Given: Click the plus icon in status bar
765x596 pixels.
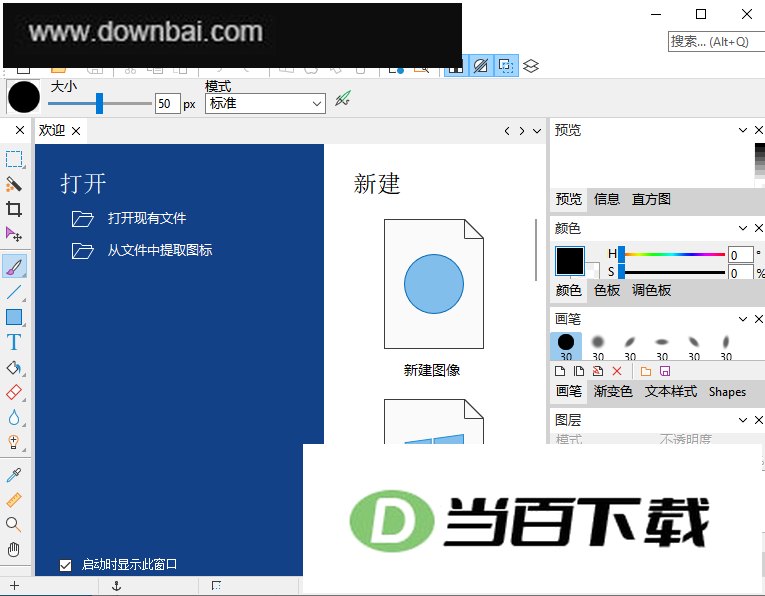Looking at the screenshot, I should point(15,586).
